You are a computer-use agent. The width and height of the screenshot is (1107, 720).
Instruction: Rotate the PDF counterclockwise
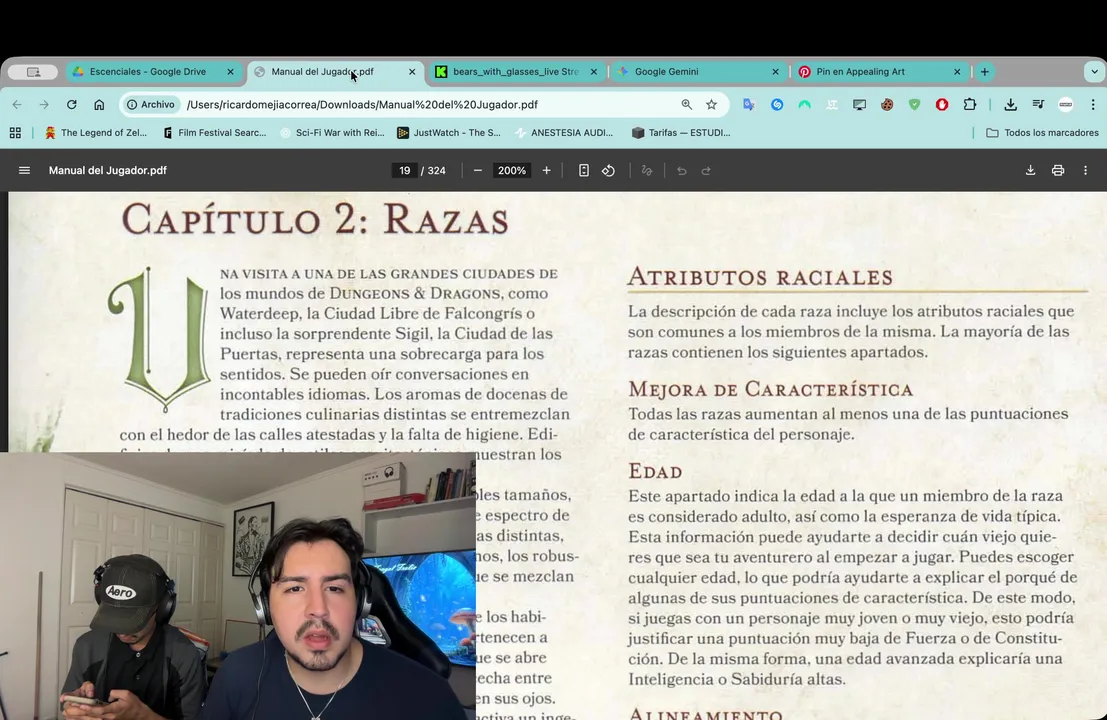tap(609, 170)
